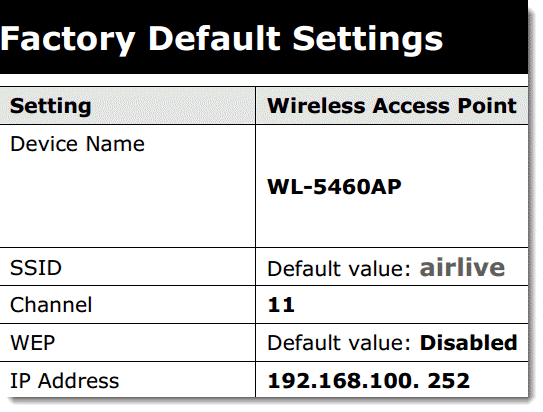Click the word Address in the last row
Viewport: 543px width, 412px height.
tap(79, 381)
